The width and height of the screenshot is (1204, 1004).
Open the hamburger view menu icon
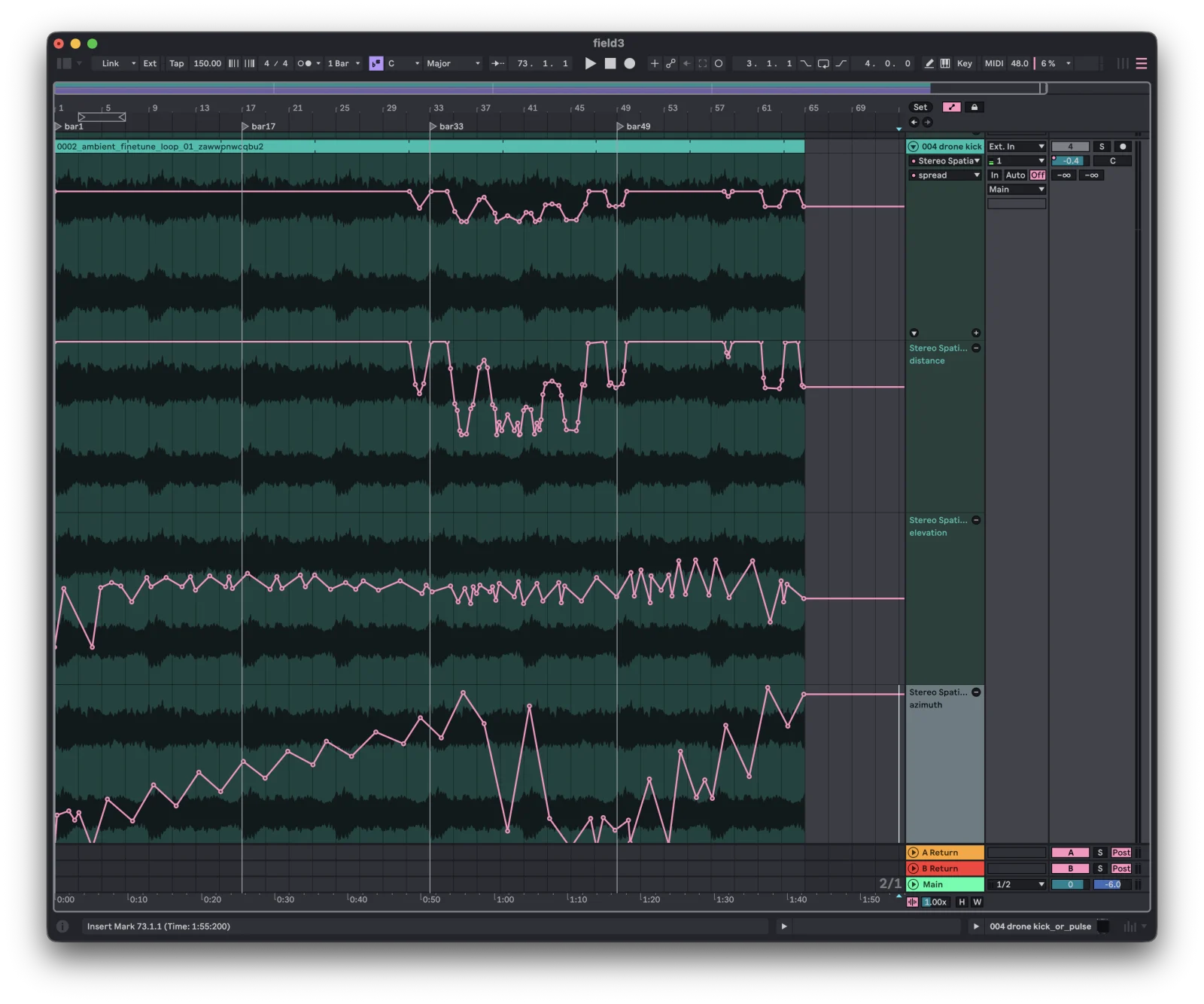(1142, 63)
